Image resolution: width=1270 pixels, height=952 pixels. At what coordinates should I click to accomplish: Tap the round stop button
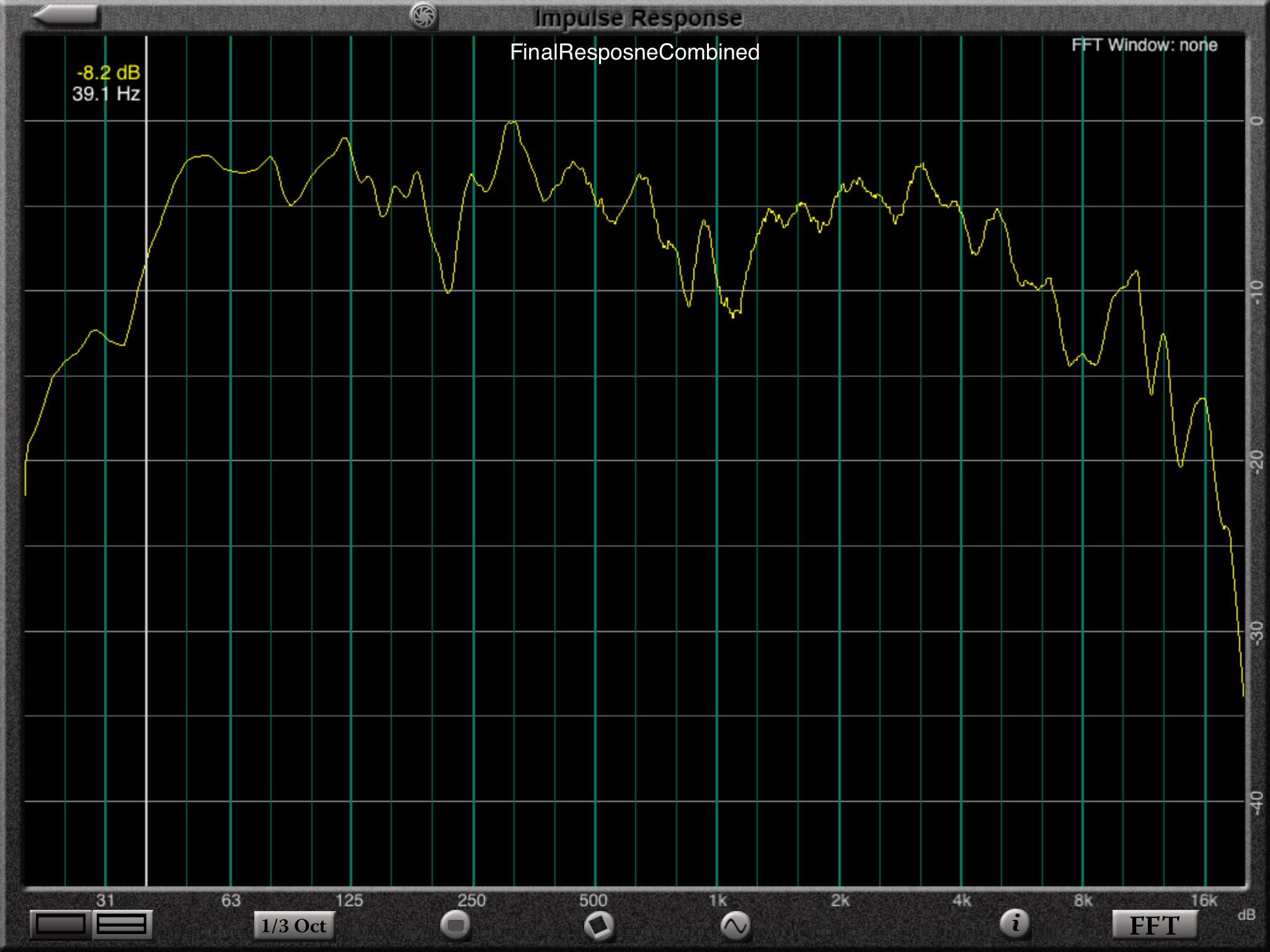click(456, 925)
